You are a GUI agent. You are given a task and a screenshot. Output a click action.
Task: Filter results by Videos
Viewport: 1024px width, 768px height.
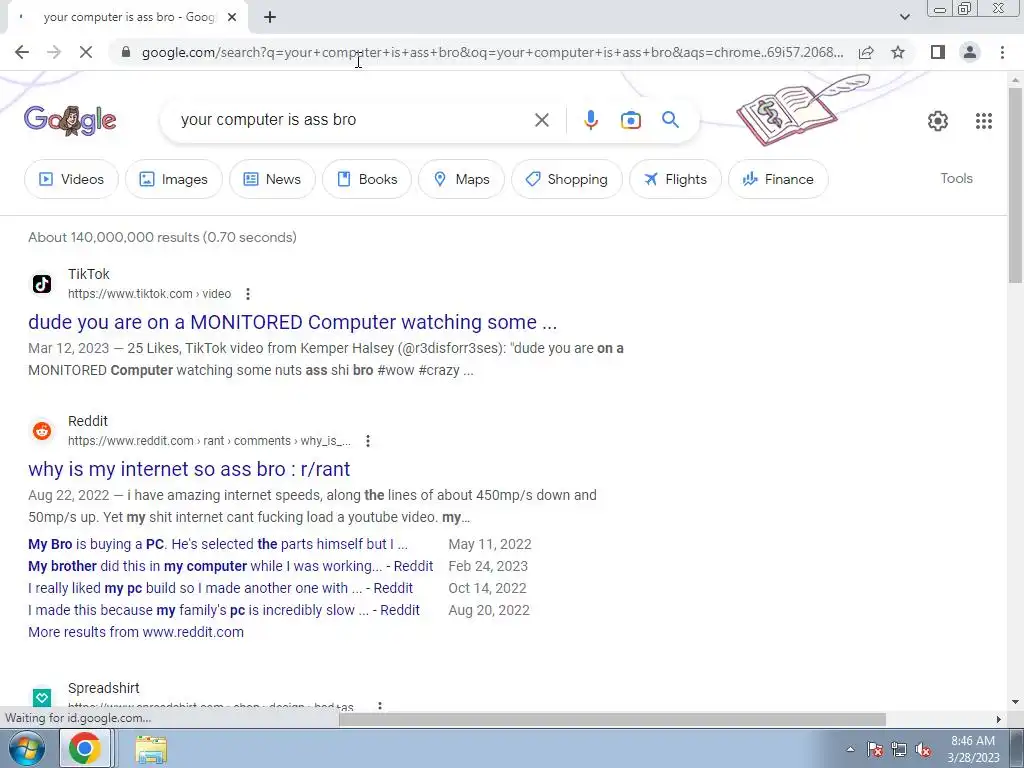71,179
